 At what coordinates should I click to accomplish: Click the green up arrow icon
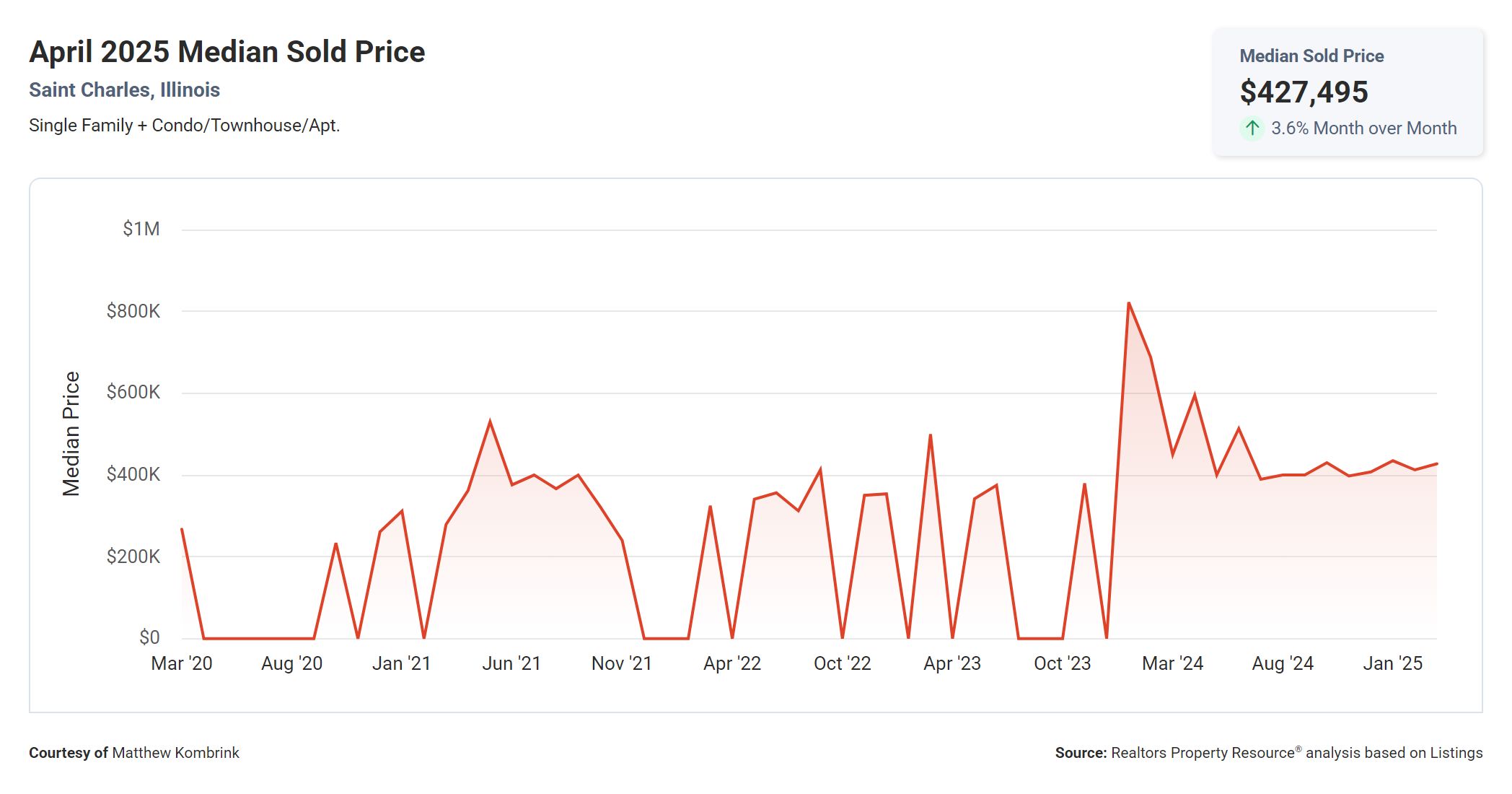(x=1252, y=128)
